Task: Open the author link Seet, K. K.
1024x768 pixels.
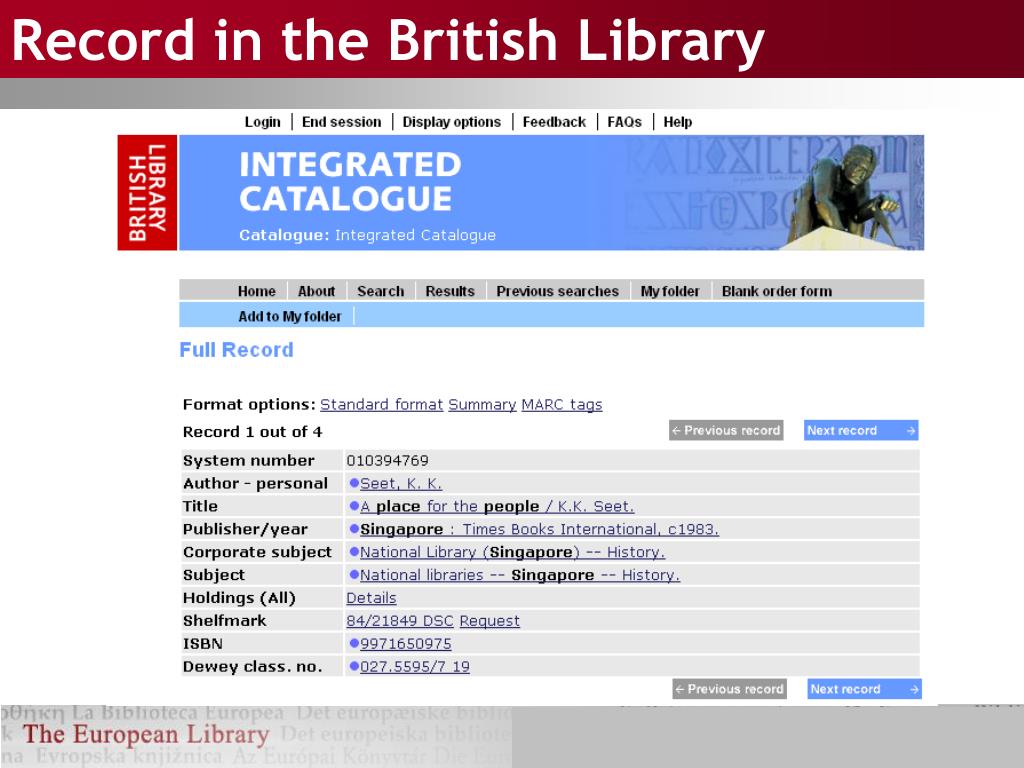Action: [401, 484]
